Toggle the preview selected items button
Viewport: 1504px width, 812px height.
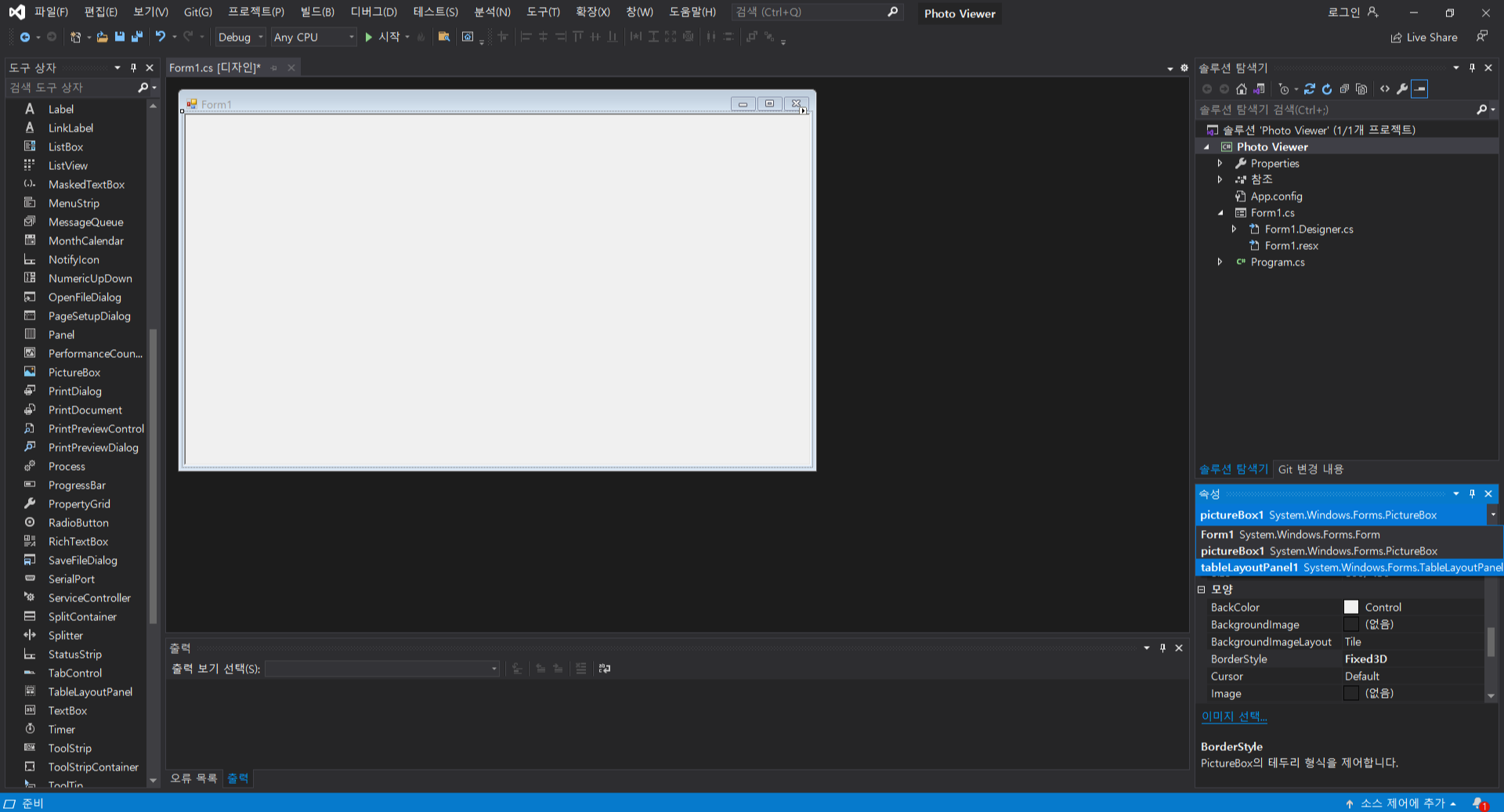1419,89
